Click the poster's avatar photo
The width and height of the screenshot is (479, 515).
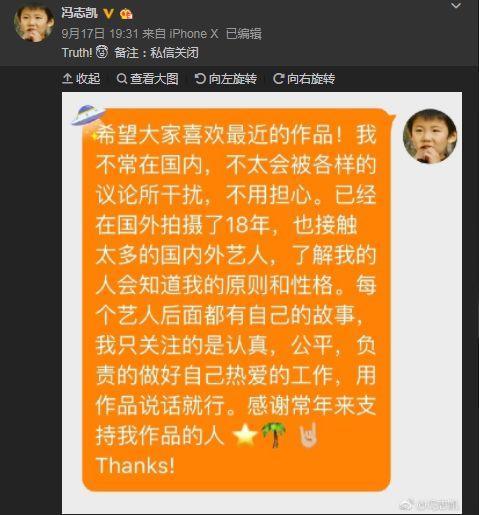pos(33,22)
